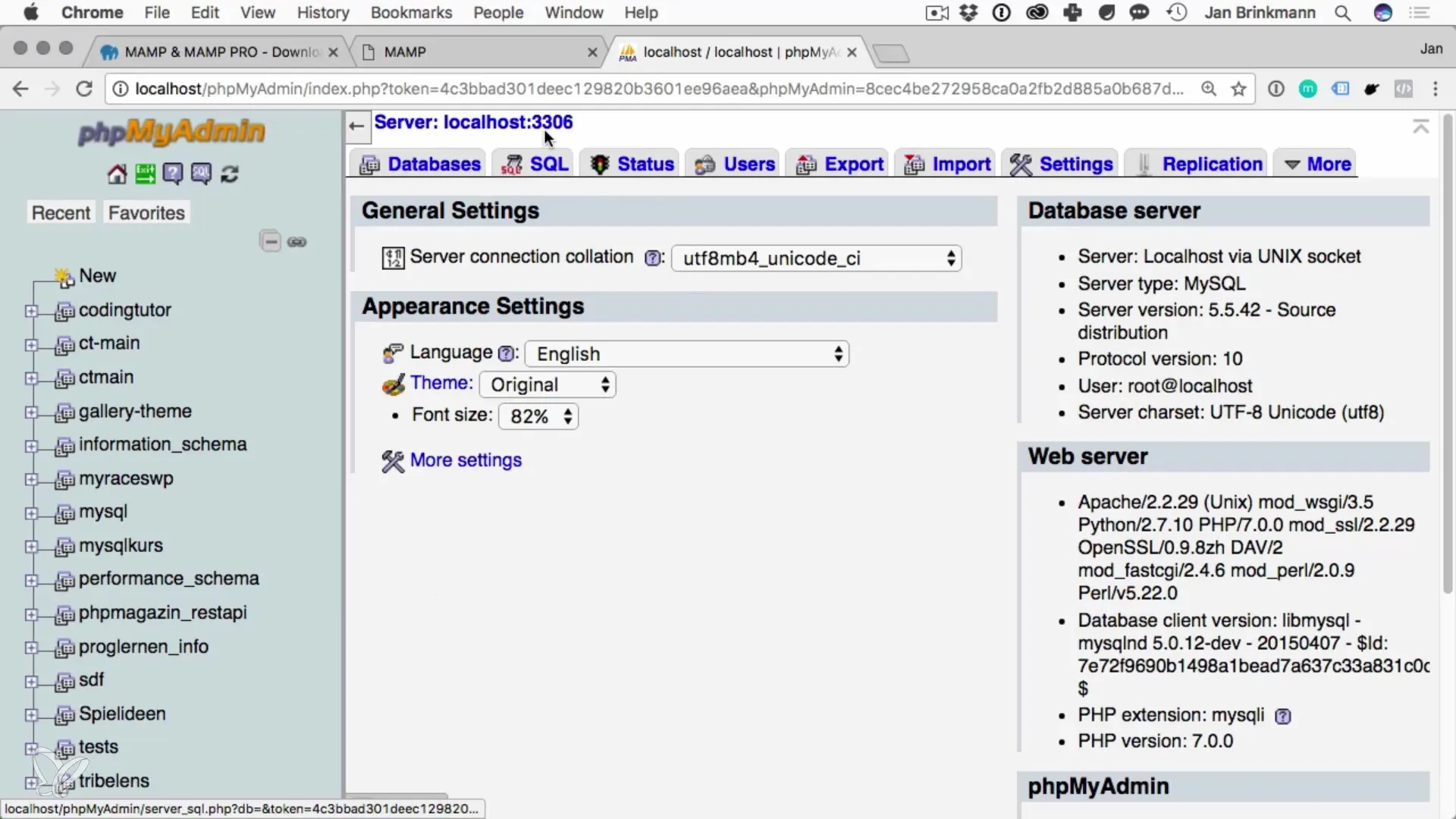This screenshot has height=819, width=1456.
Task: Open Time Machine menu bar icon
Action: [x=1177, y=13]
